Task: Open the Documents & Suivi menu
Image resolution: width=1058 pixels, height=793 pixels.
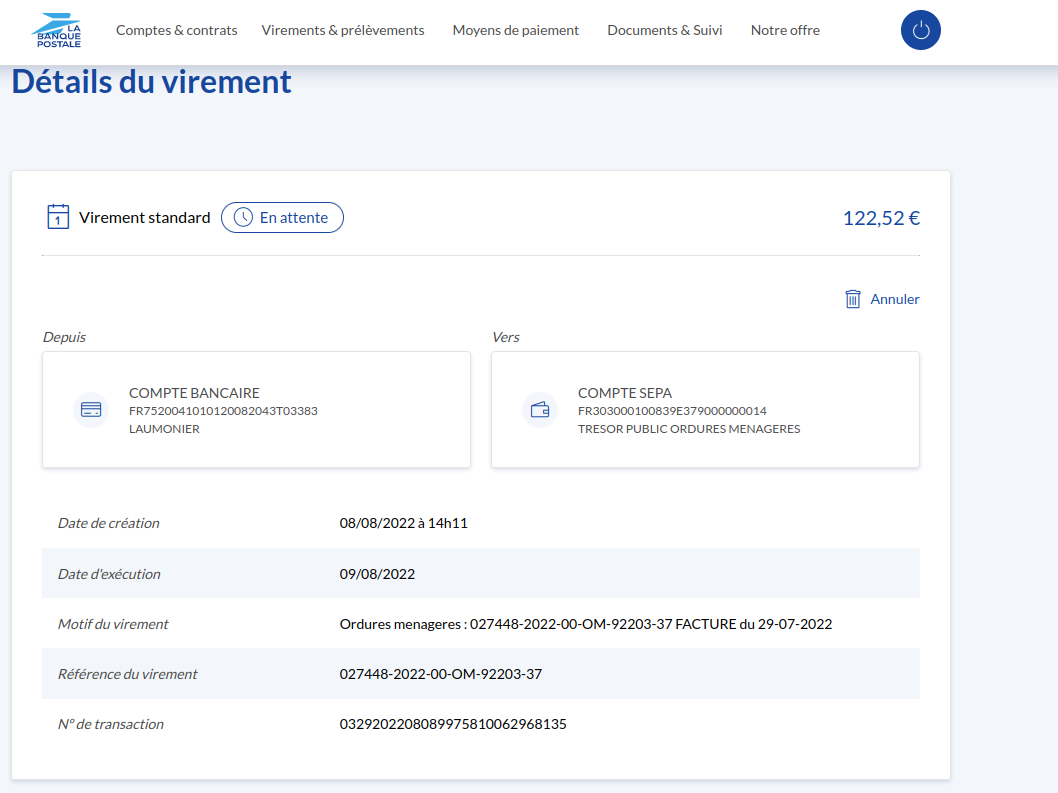Action: click(665, 30)
